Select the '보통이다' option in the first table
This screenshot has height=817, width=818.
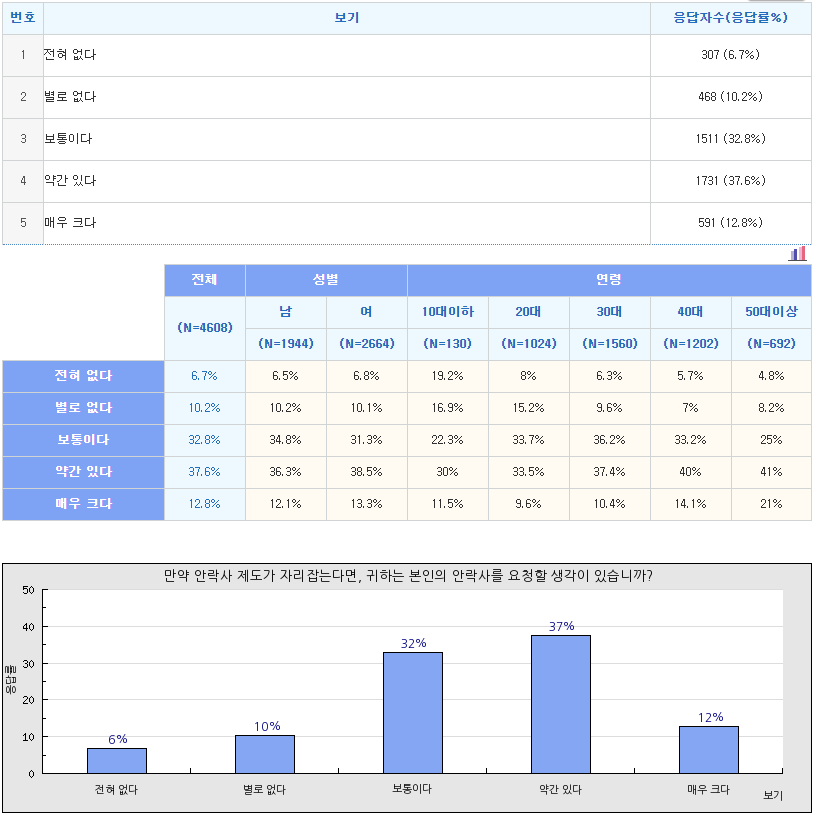click(x=68, y=139)
